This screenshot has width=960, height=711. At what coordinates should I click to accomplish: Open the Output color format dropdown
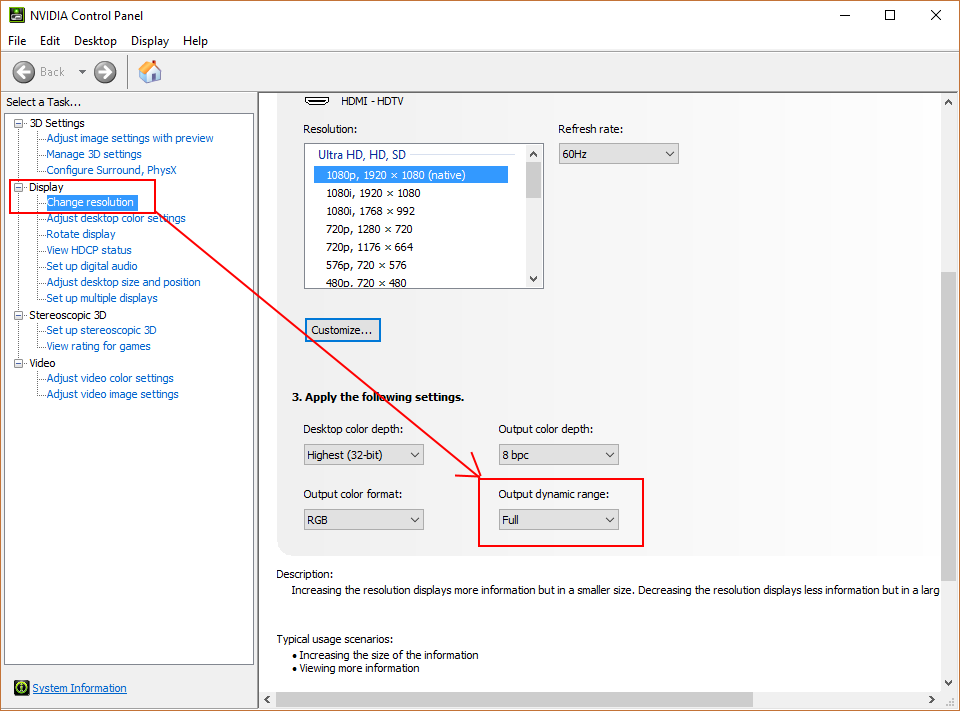pyautogui.click(x=364, y=520)
